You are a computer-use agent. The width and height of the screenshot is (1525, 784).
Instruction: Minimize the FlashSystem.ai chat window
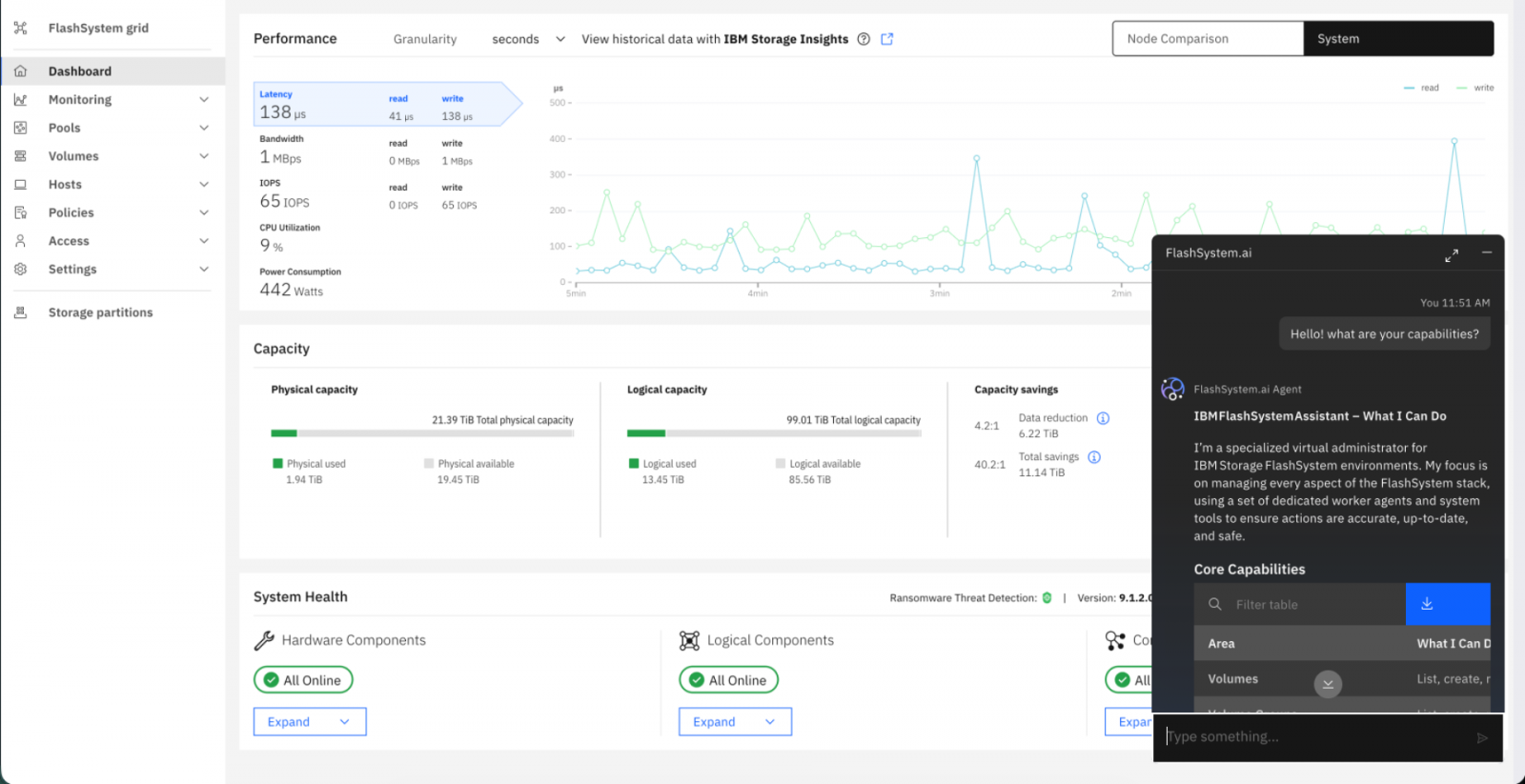(1486, 252)
